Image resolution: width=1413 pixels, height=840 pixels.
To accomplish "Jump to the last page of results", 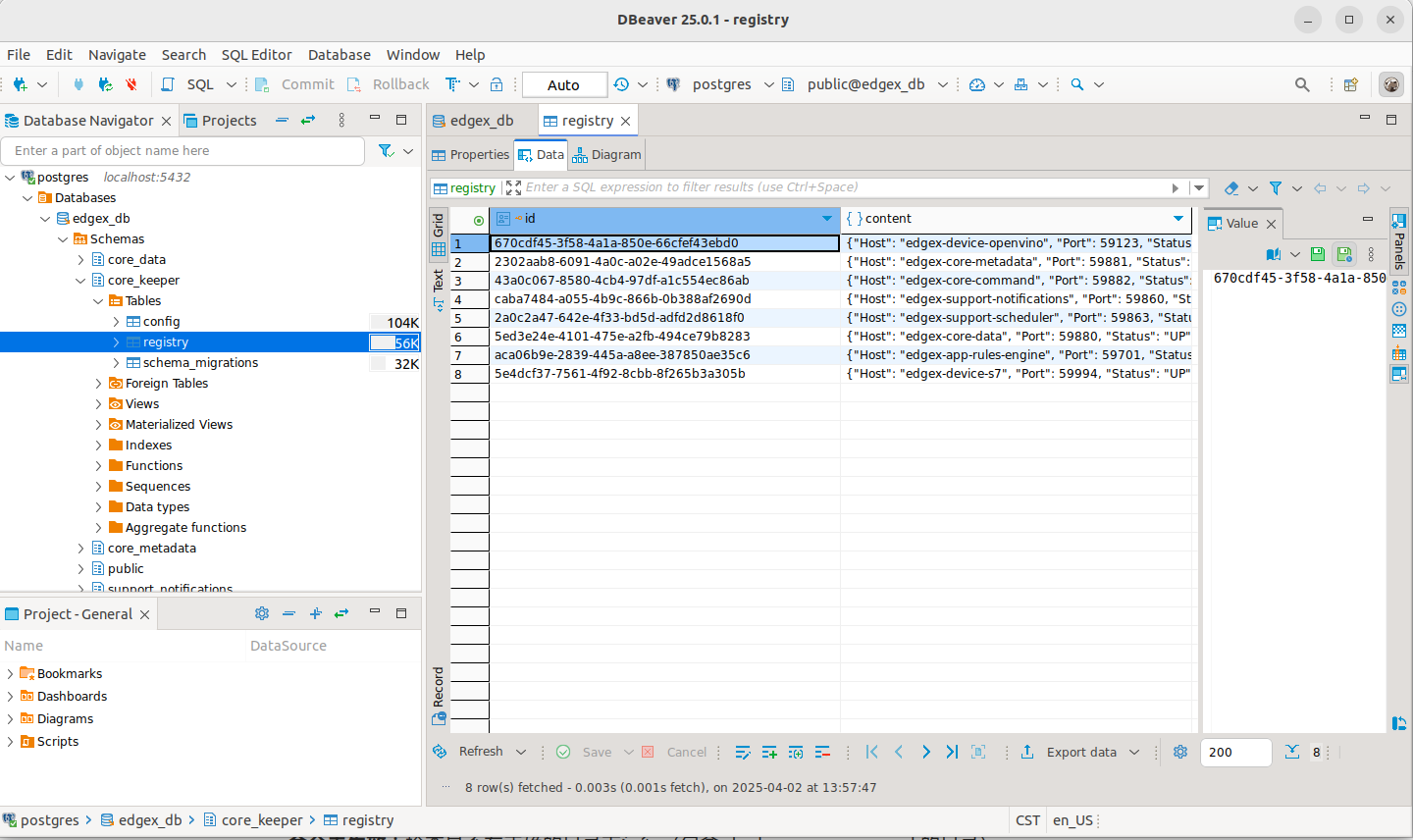I will [951, 752].
